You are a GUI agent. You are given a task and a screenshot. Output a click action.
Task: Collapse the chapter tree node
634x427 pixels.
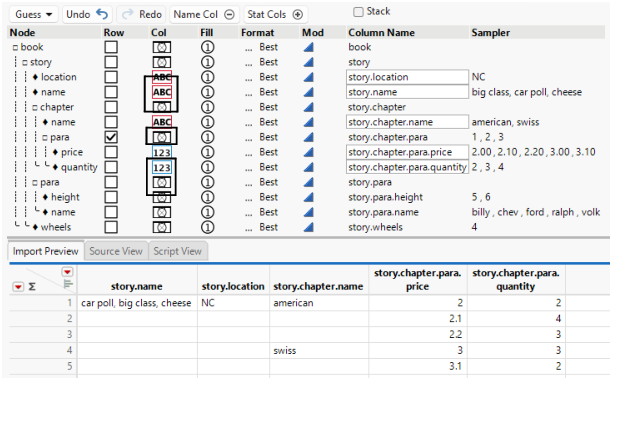pyautogui.click(x=35, y=108)
